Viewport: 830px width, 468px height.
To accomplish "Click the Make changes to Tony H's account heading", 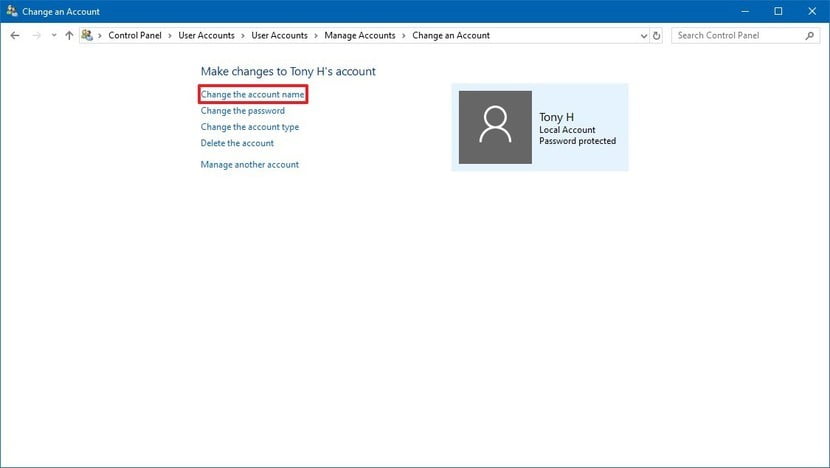I will pos(288,71).
